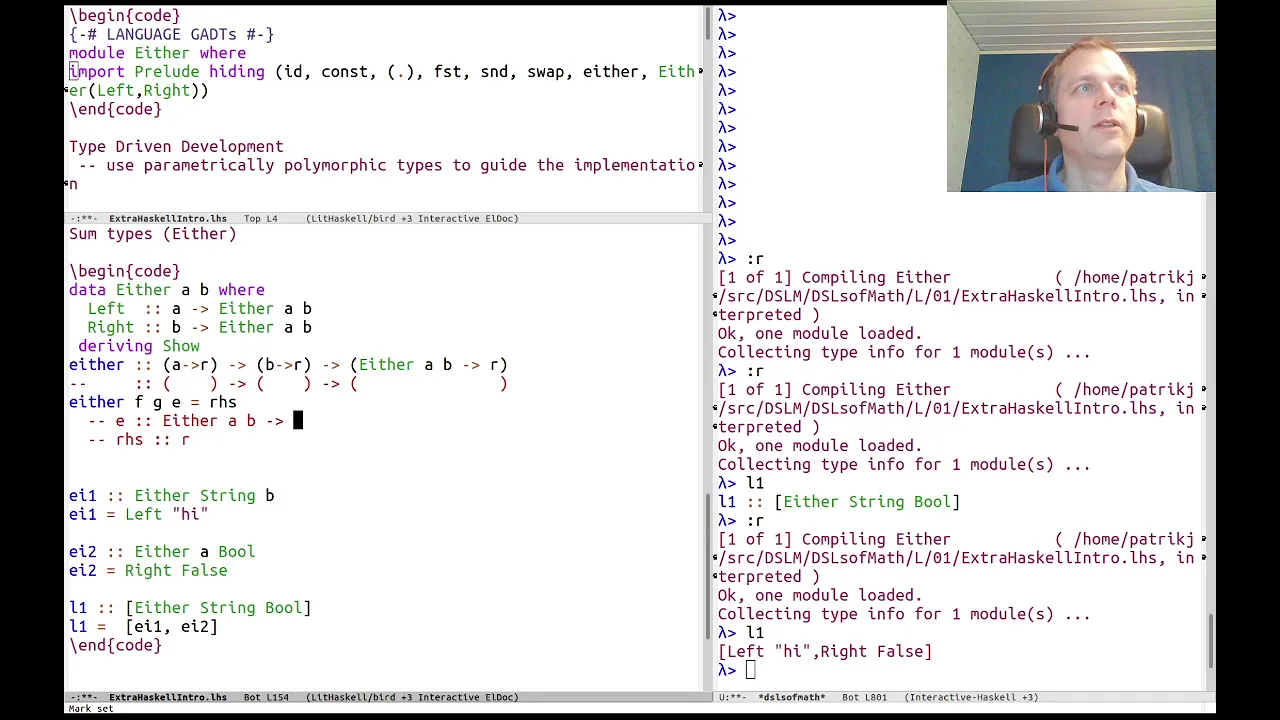
Task: Click 'l1 :: [Either String Bool]' signature in editor
Action: [x=190, y=608]
